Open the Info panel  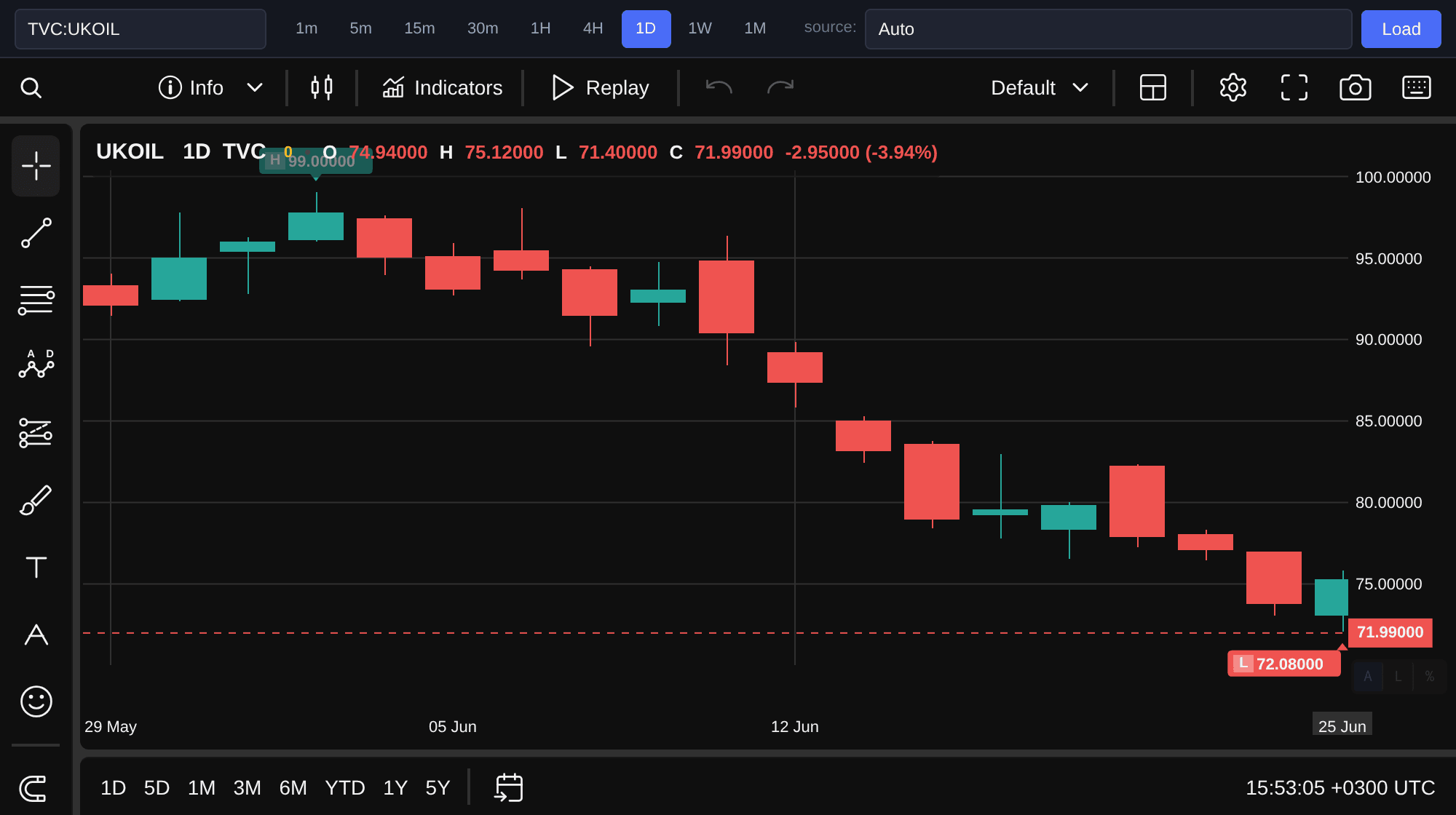191,88
